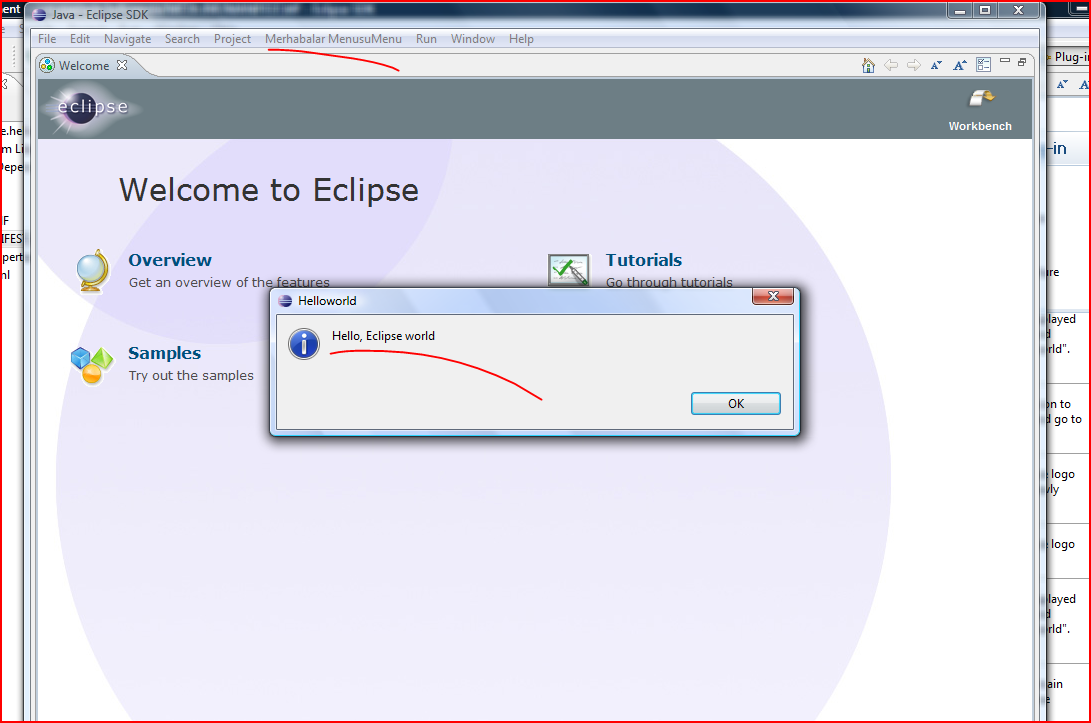This screenshot has height=723, width=1091.
Task: Click the 'Java - Eclipse SDK' window title
Action: click(99, 15)
